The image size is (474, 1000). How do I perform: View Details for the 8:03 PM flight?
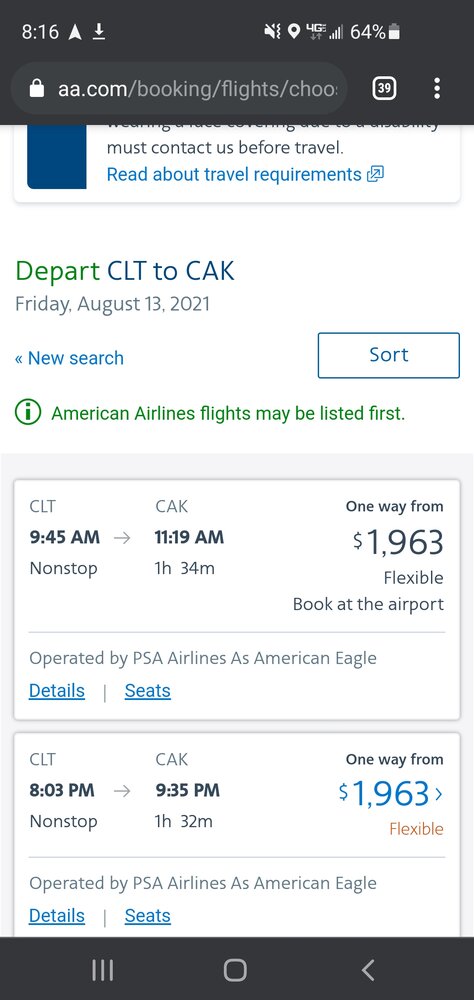coord(57,916)
